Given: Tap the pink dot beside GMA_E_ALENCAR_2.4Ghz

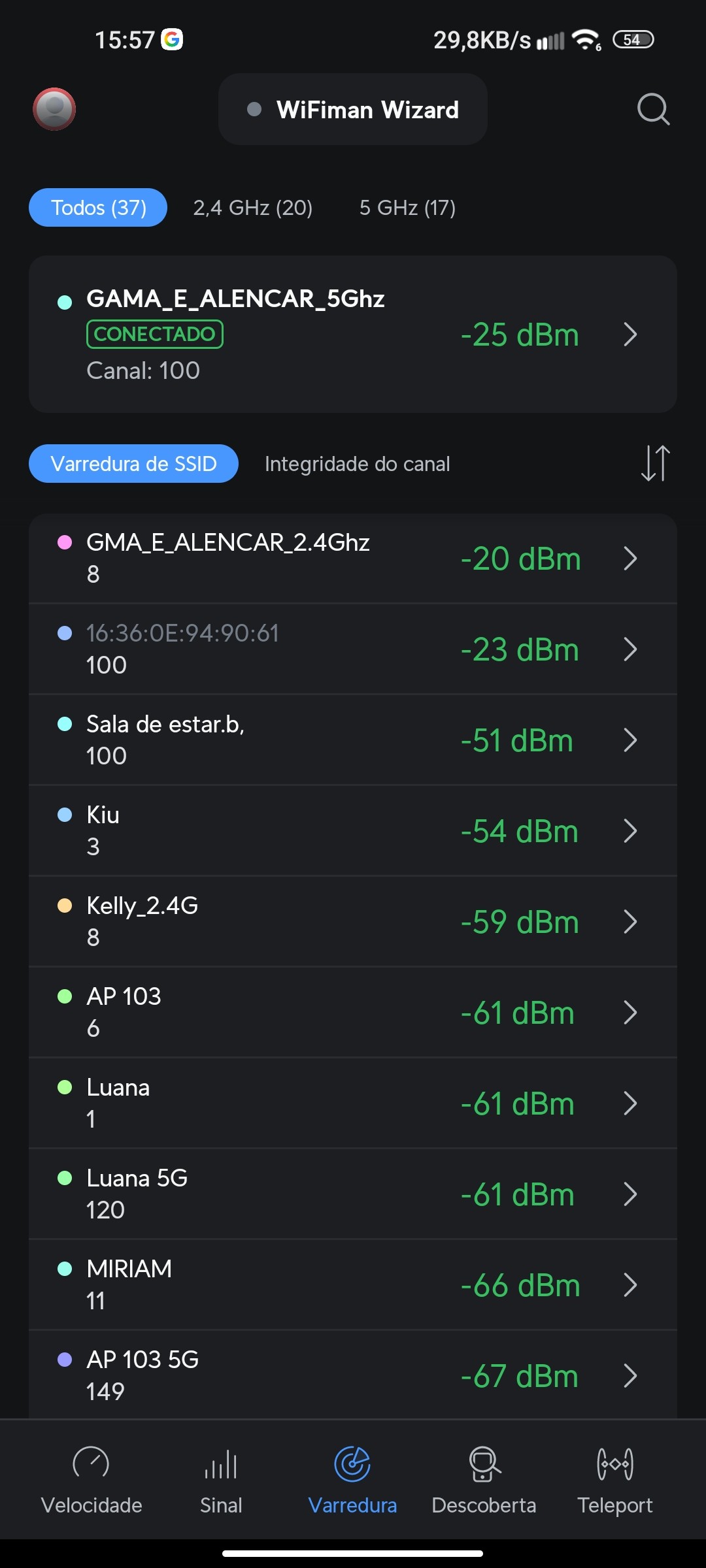Looking at the screenshot, I should [x=65, y=542].
